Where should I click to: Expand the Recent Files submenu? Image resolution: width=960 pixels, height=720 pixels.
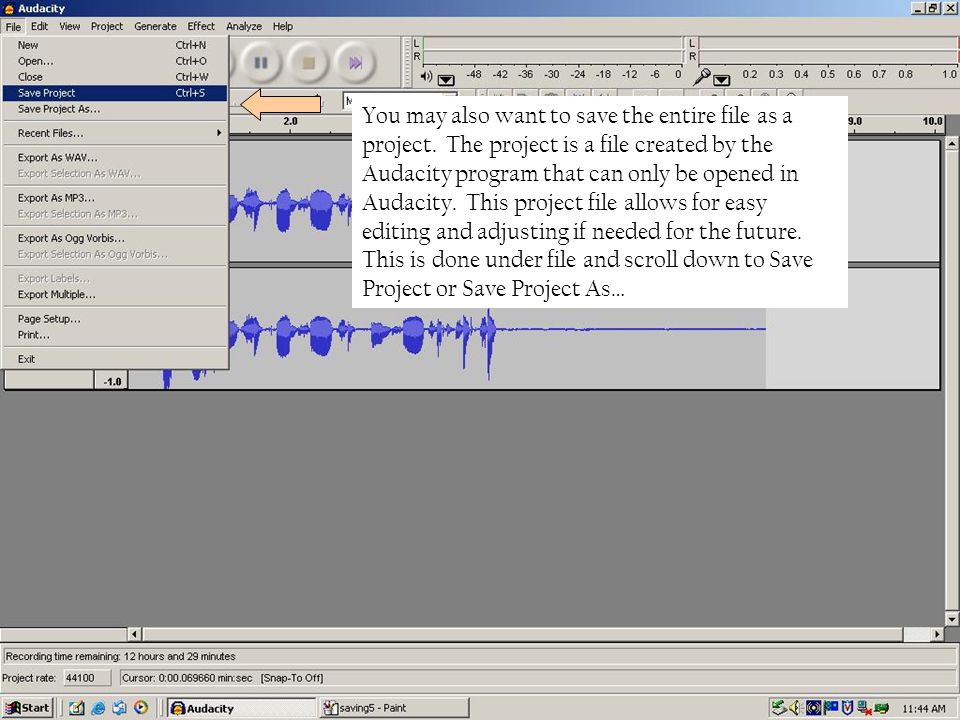click(x=114, y=133)
